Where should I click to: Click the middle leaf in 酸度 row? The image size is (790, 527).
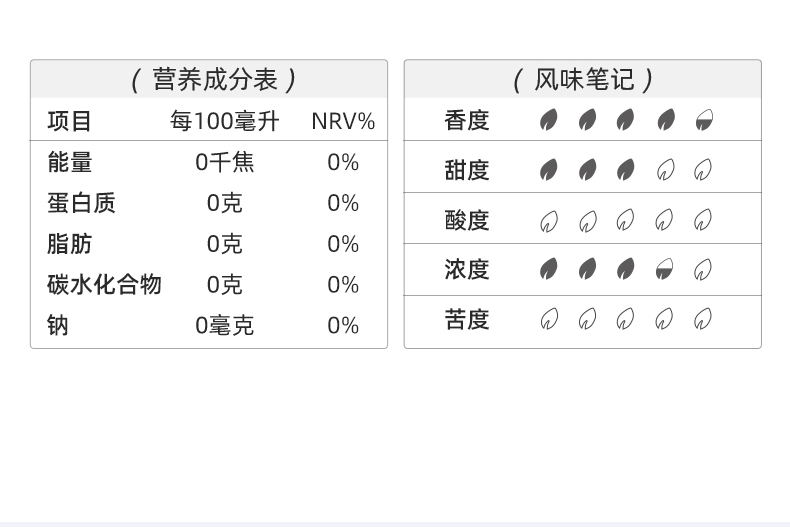click(x=626, y=220)
